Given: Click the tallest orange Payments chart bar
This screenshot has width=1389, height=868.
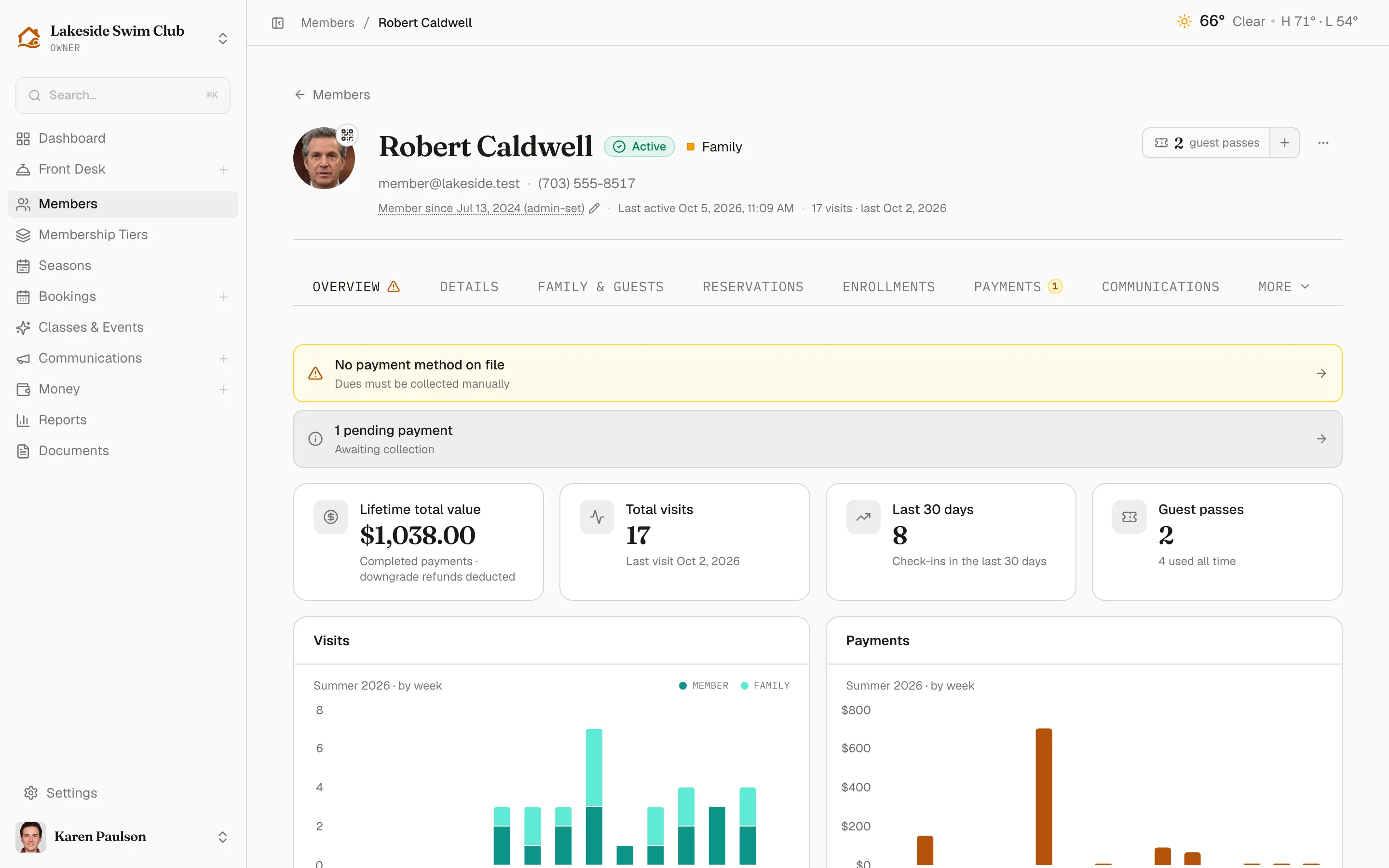Looking at the screenshot, I should click(x=1044, y=796).
